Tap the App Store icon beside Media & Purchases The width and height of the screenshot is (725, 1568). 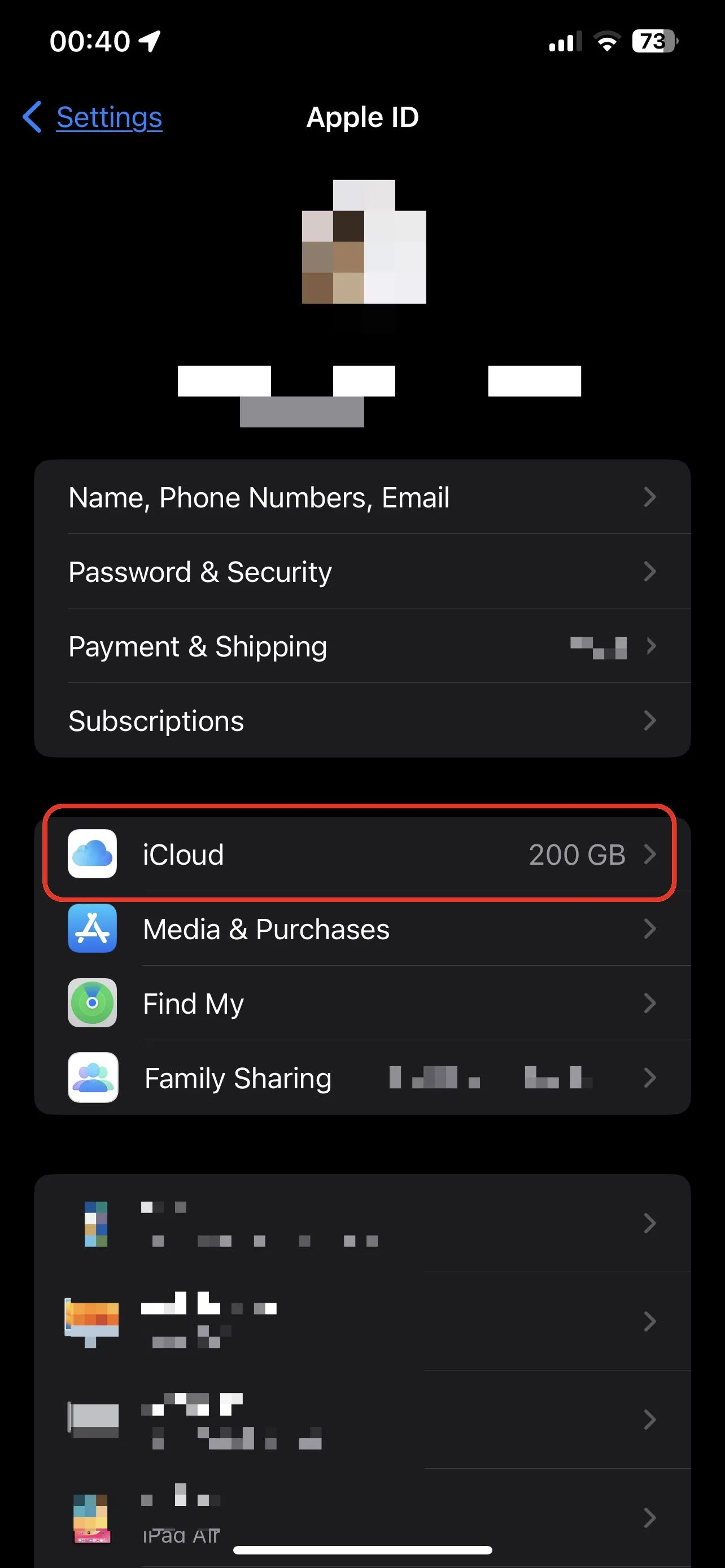92,928
